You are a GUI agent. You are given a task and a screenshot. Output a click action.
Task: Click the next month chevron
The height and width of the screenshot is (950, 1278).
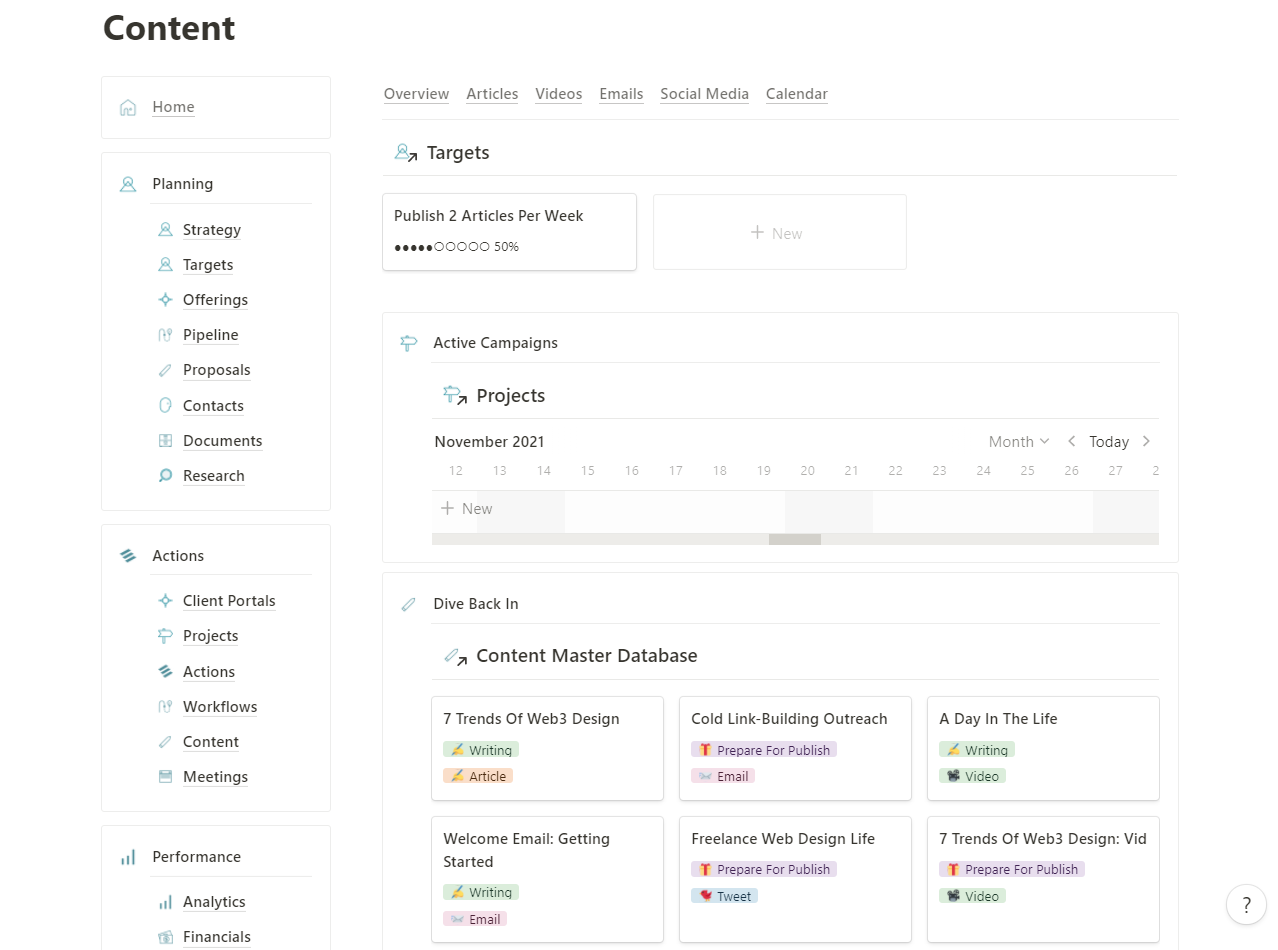tap(1146, 441)
